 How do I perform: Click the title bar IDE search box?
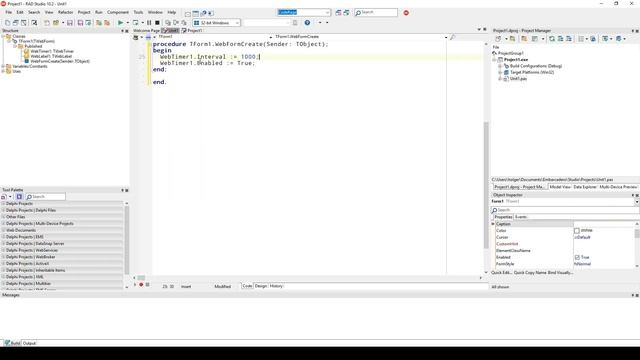376,13
